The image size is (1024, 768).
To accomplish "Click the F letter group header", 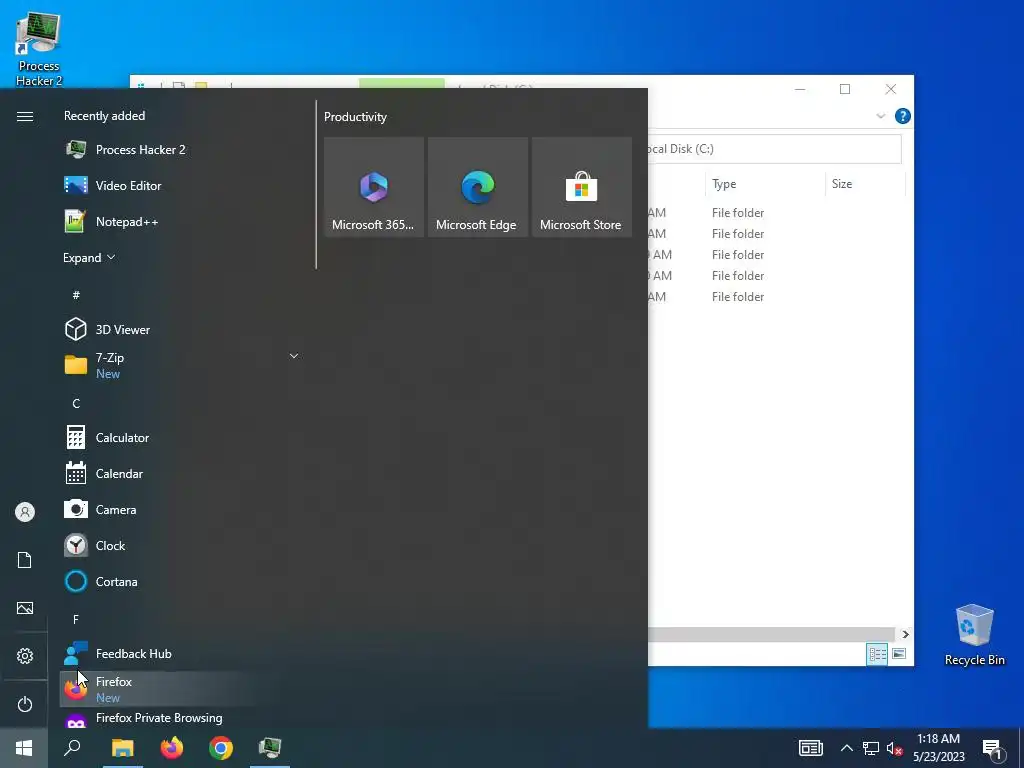I will [x=76, y=619].
